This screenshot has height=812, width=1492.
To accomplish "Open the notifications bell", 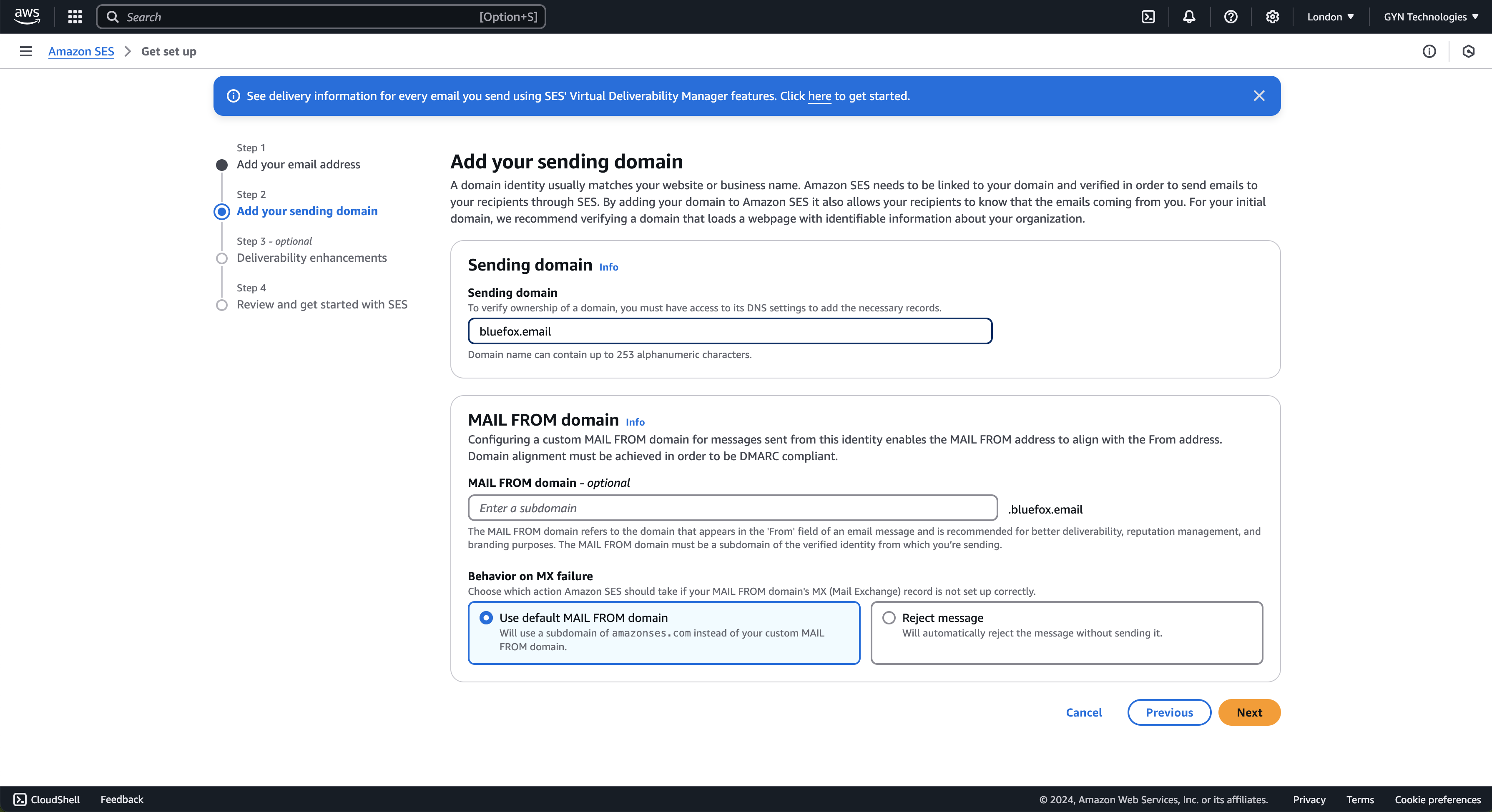I will pos(1189,17).
